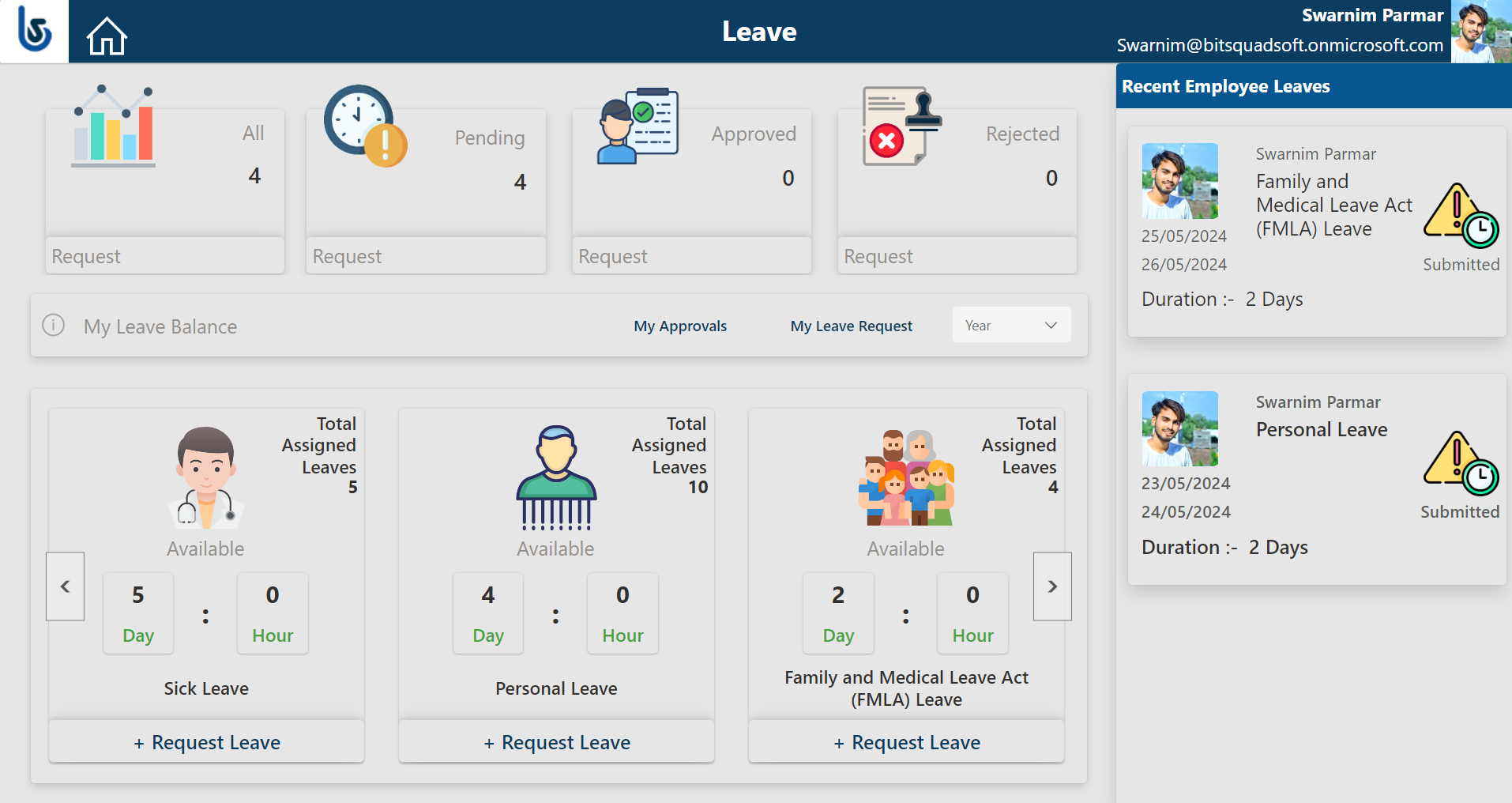This screenshot has width=1512, height=803.
Task: Request leave under FMLA Leave card
Action: click(x=906, y=742)
